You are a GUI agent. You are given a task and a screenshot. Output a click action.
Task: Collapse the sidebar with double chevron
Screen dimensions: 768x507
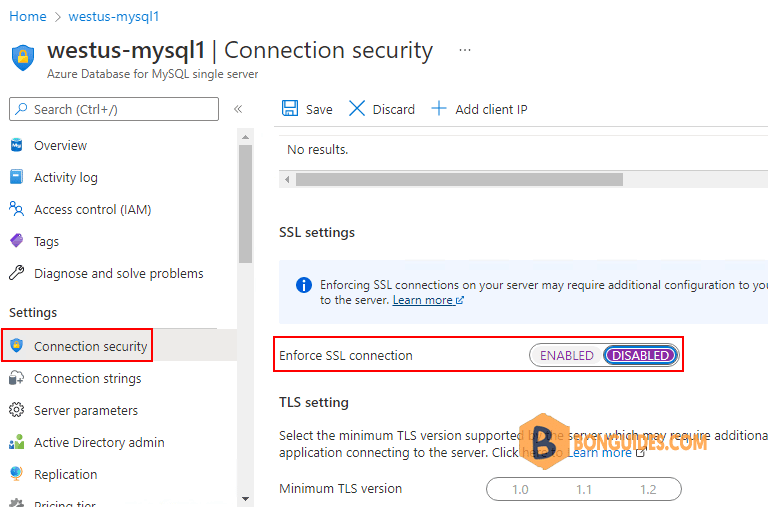(238, 109)
